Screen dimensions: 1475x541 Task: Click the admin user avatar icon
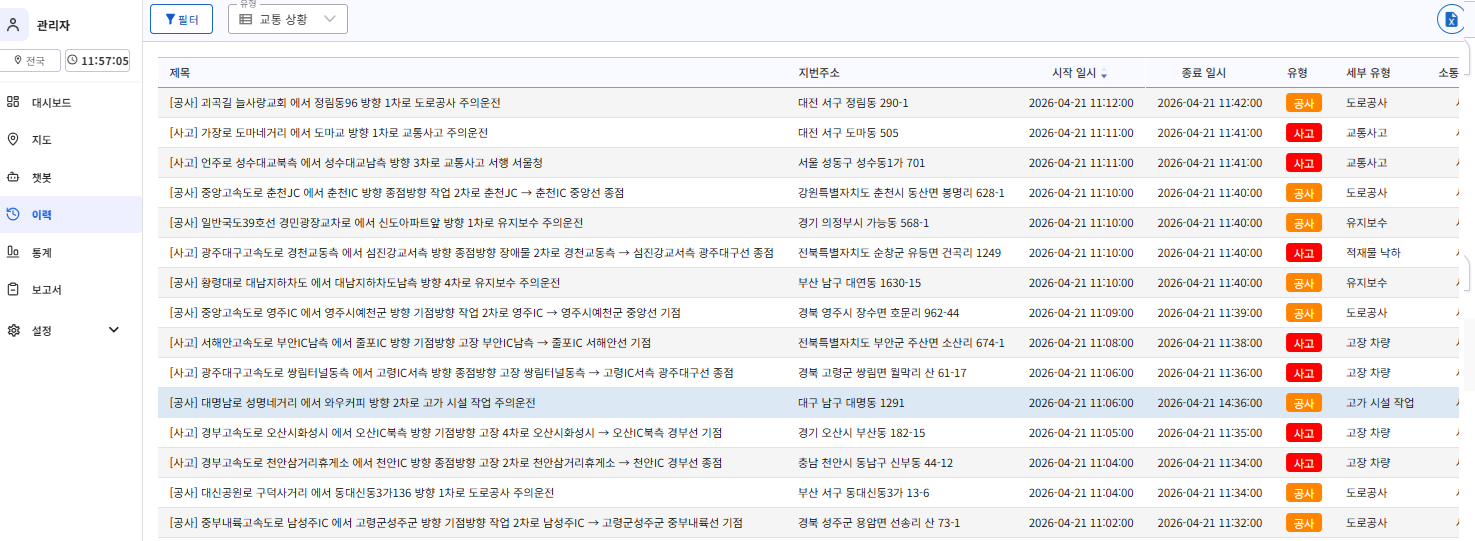pos(13,24)
